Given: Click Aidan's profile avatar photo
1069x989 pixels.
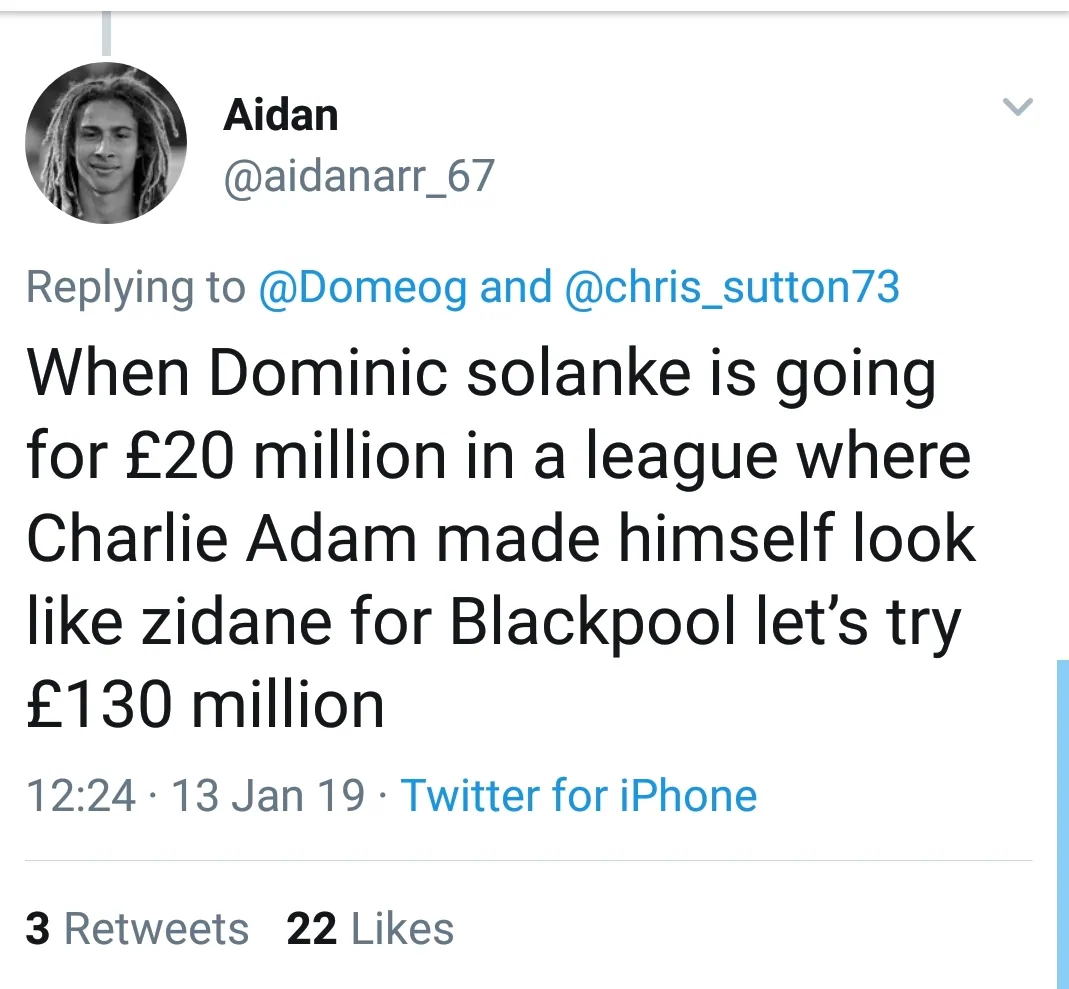Looking at the screenshot, I should [x=105, y=143].
